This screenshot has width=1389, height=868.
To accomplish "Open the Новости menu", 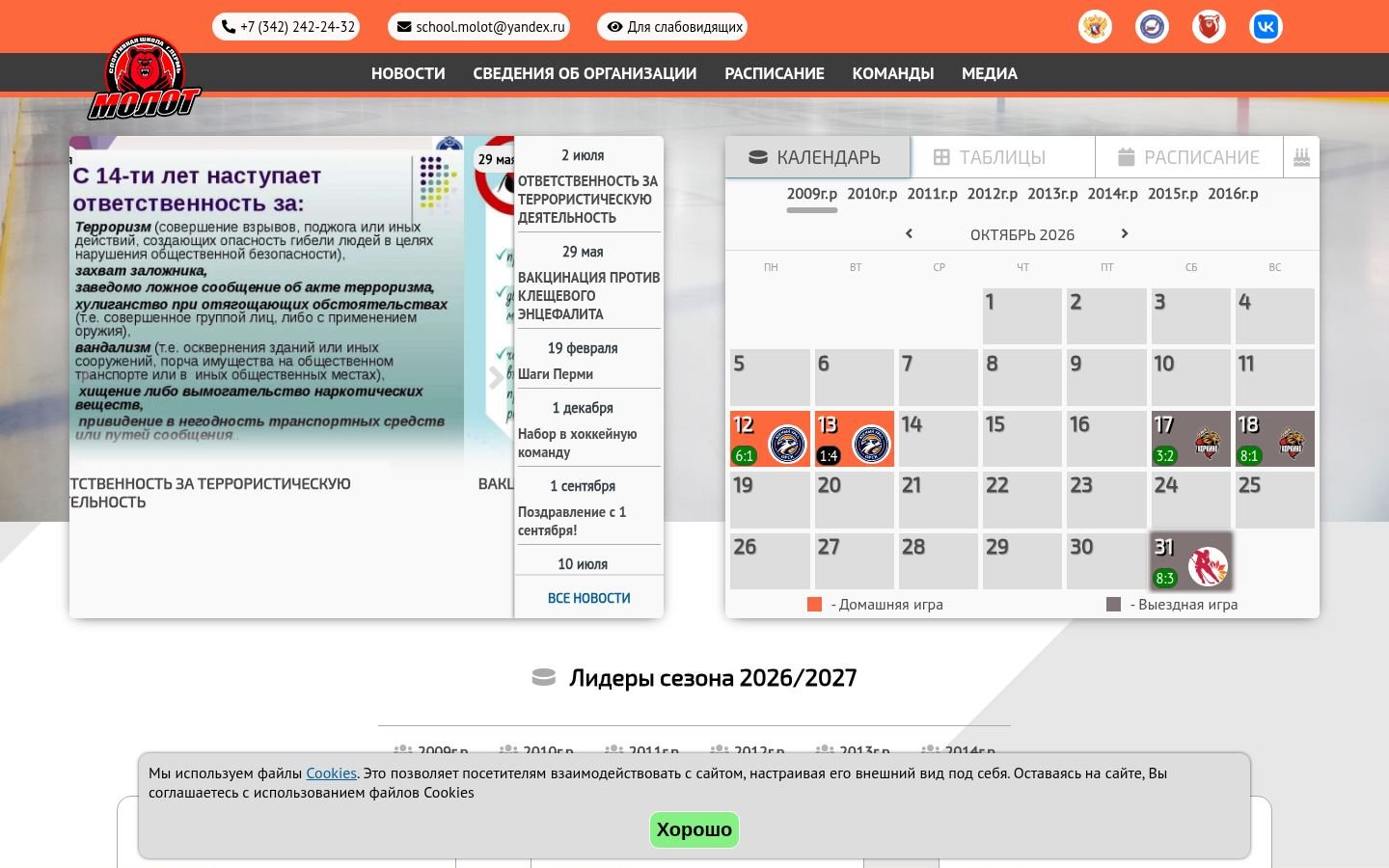I will click(408, 73).
